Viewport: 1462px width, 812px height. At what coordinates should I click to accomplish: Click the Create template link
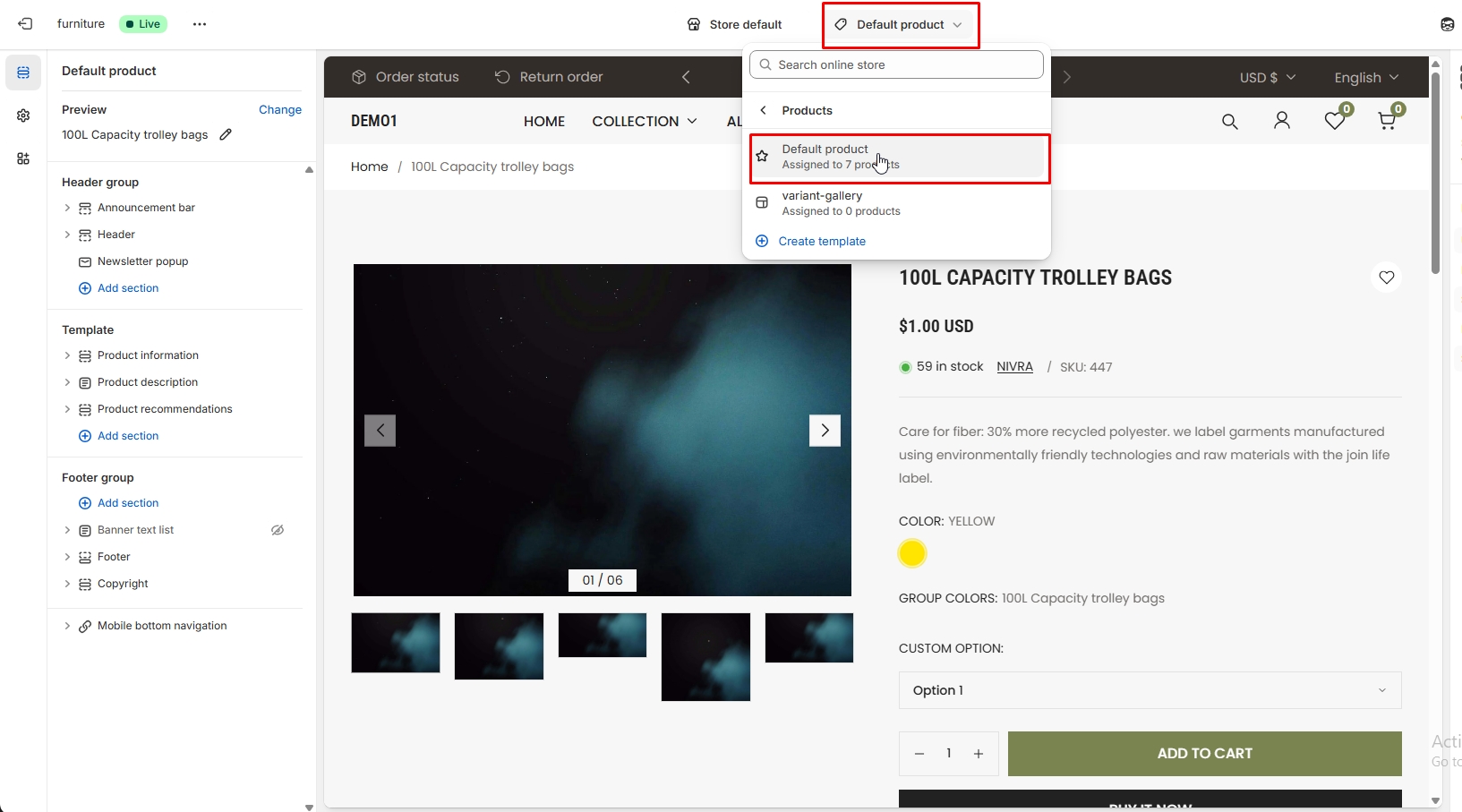click(x=821, y=241)
